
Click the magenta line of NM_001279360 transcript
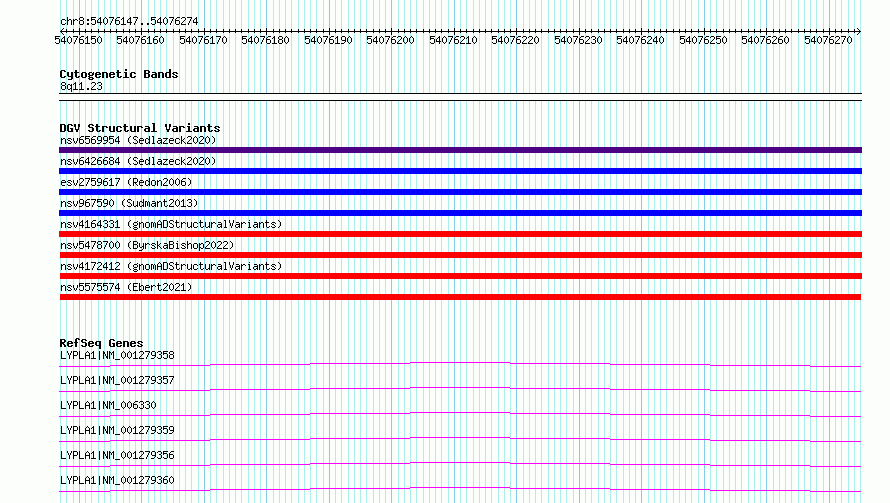(x=460, y=488)
